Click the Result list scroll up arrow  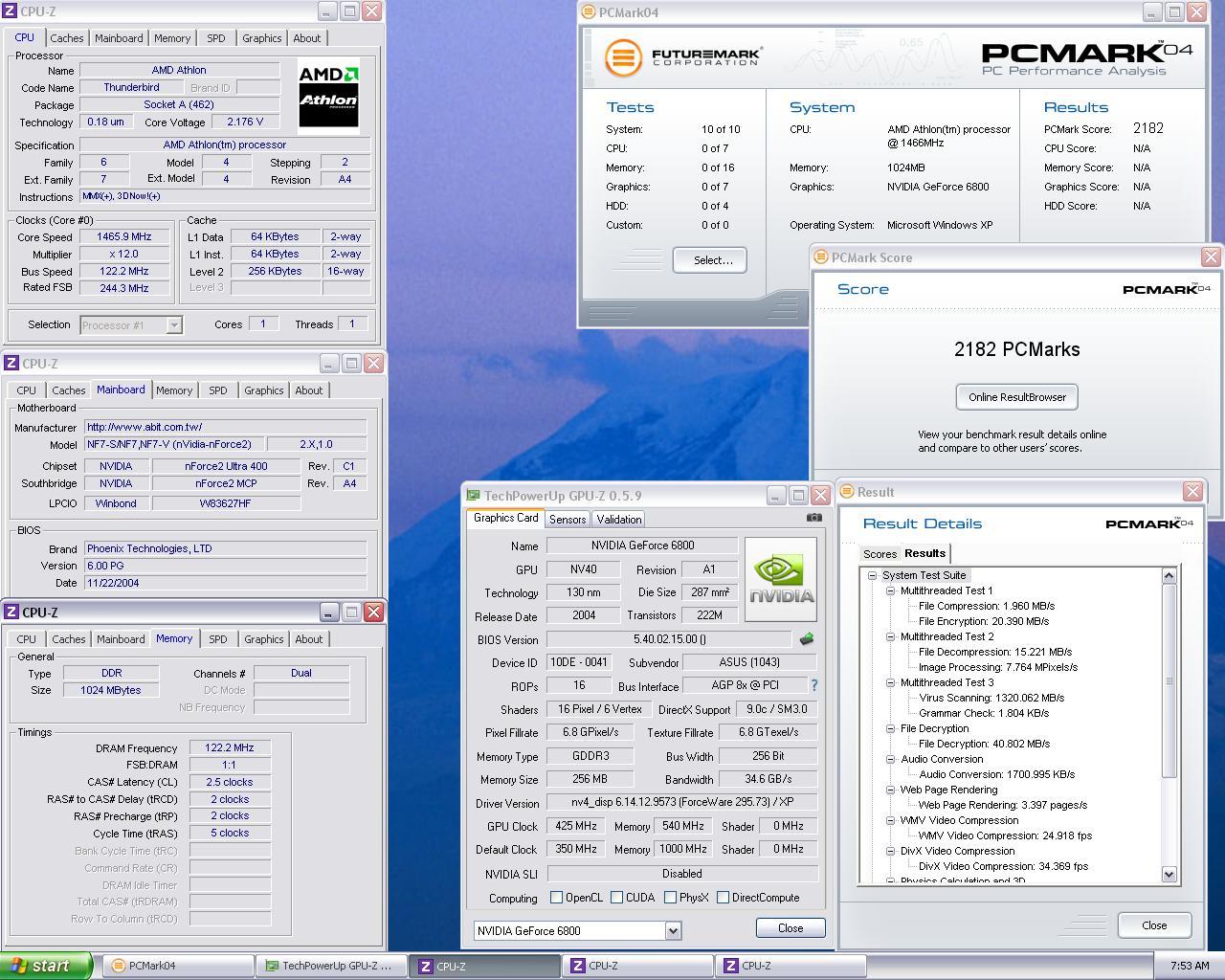click(x=1169, y=575)
